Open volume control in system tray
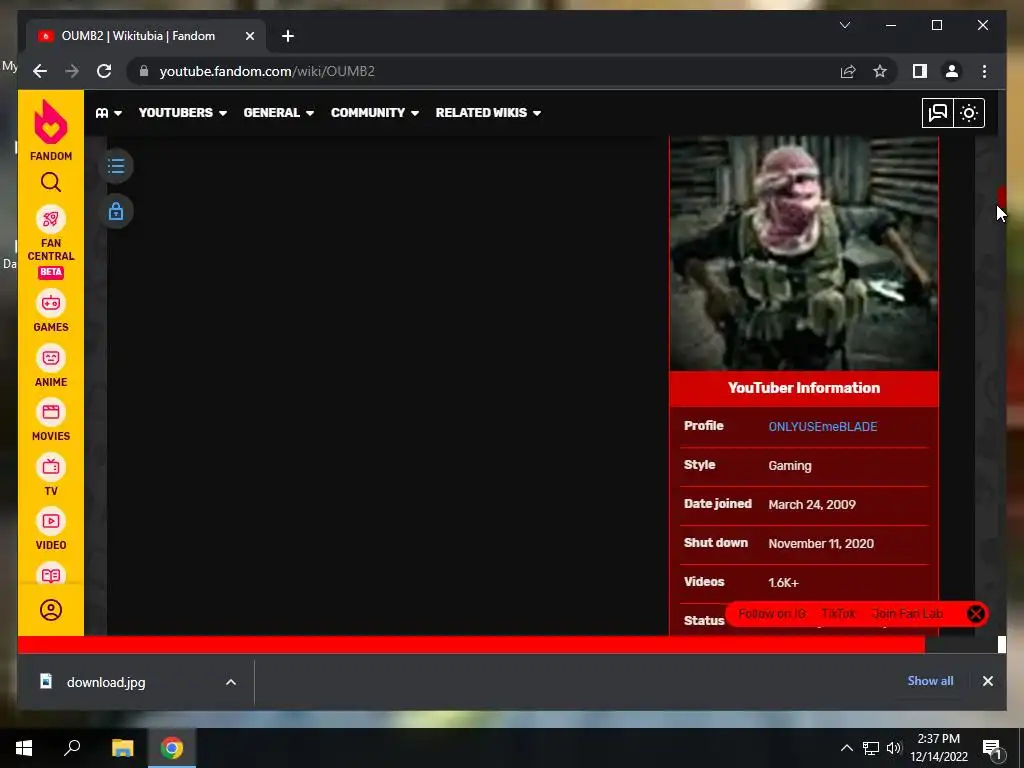The width and height of the screenshot is (1024, 768). tap(894, 748)
